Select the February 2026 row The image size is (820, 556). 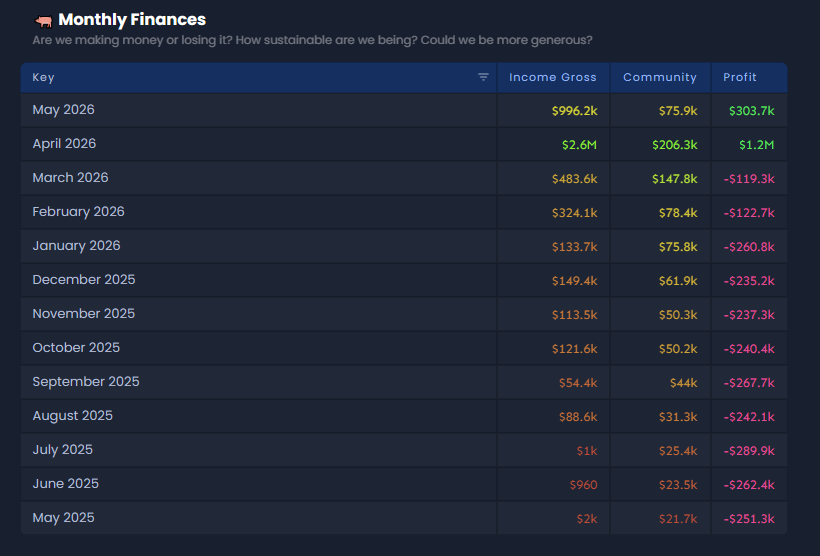(x=404, y=212)
